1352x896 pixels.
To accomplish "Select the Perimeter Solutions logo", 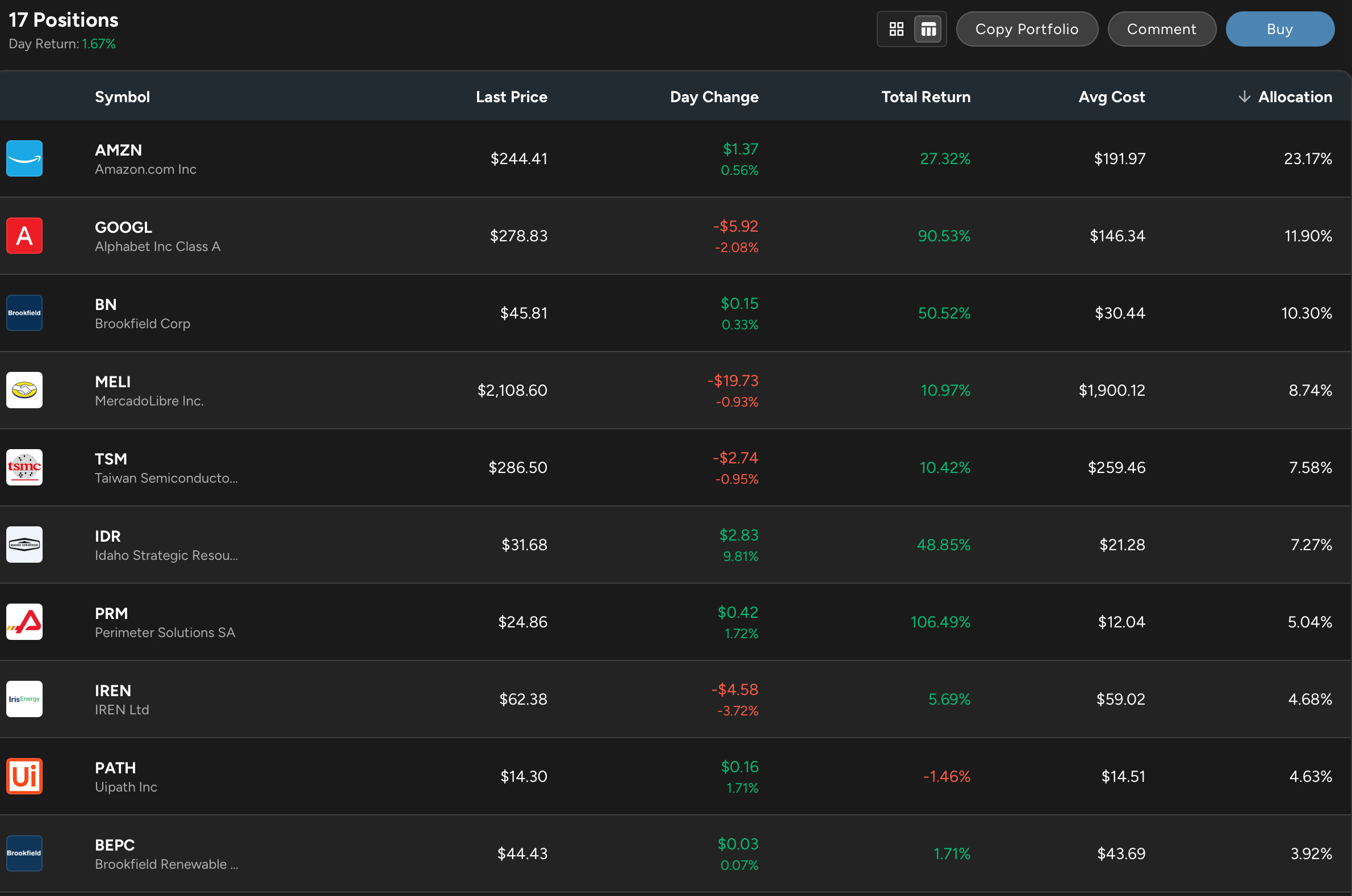I will pyautogui.click(x=24, y=621).
